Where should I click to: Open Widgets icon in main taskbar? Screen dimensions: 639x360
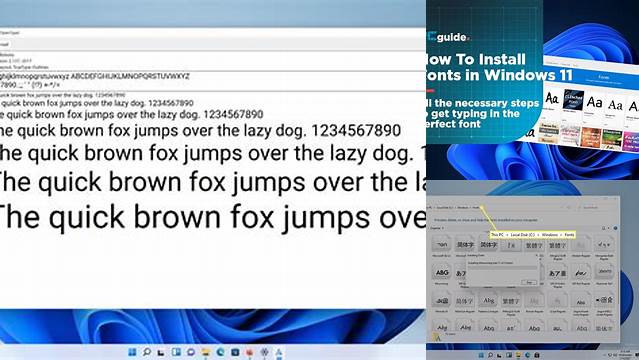pyautogui.click(x=176, y=352)
